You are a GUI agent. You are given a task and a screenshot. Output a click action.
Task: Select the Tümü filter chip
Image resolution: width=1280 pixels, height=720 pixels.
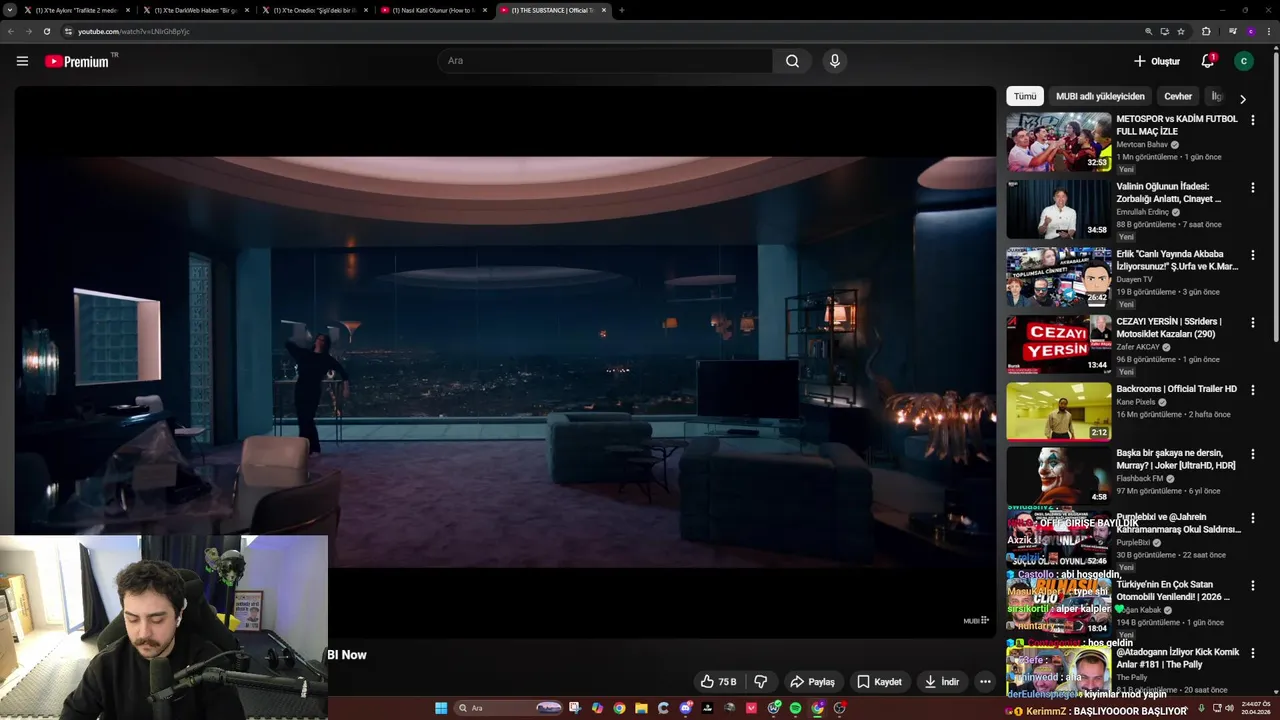pyautogui.click(x=1025, y=97)
